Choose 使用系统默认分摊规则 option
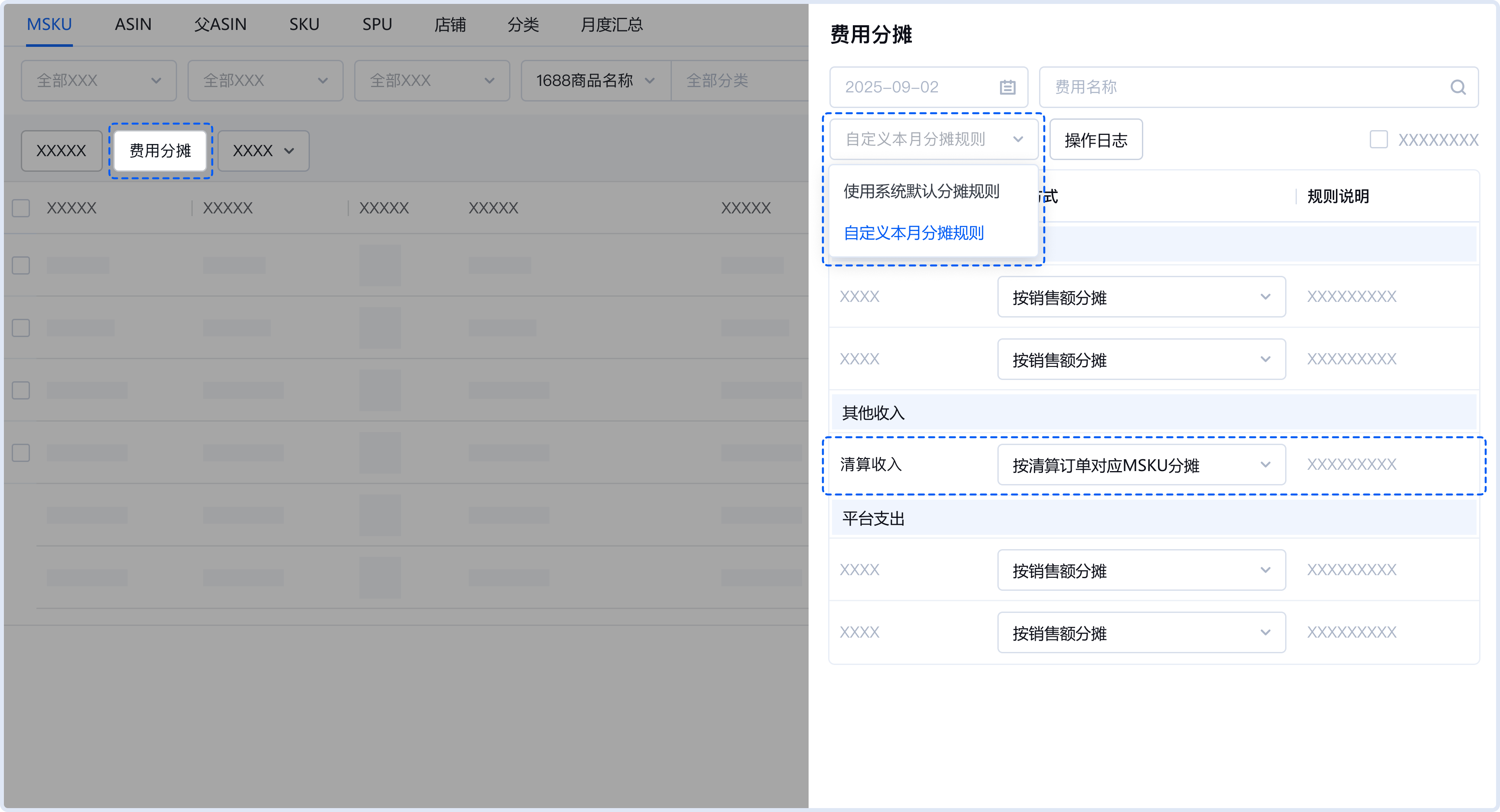Image resolution: width=1500 pixels, height=812 pixels. pos(921,191)
